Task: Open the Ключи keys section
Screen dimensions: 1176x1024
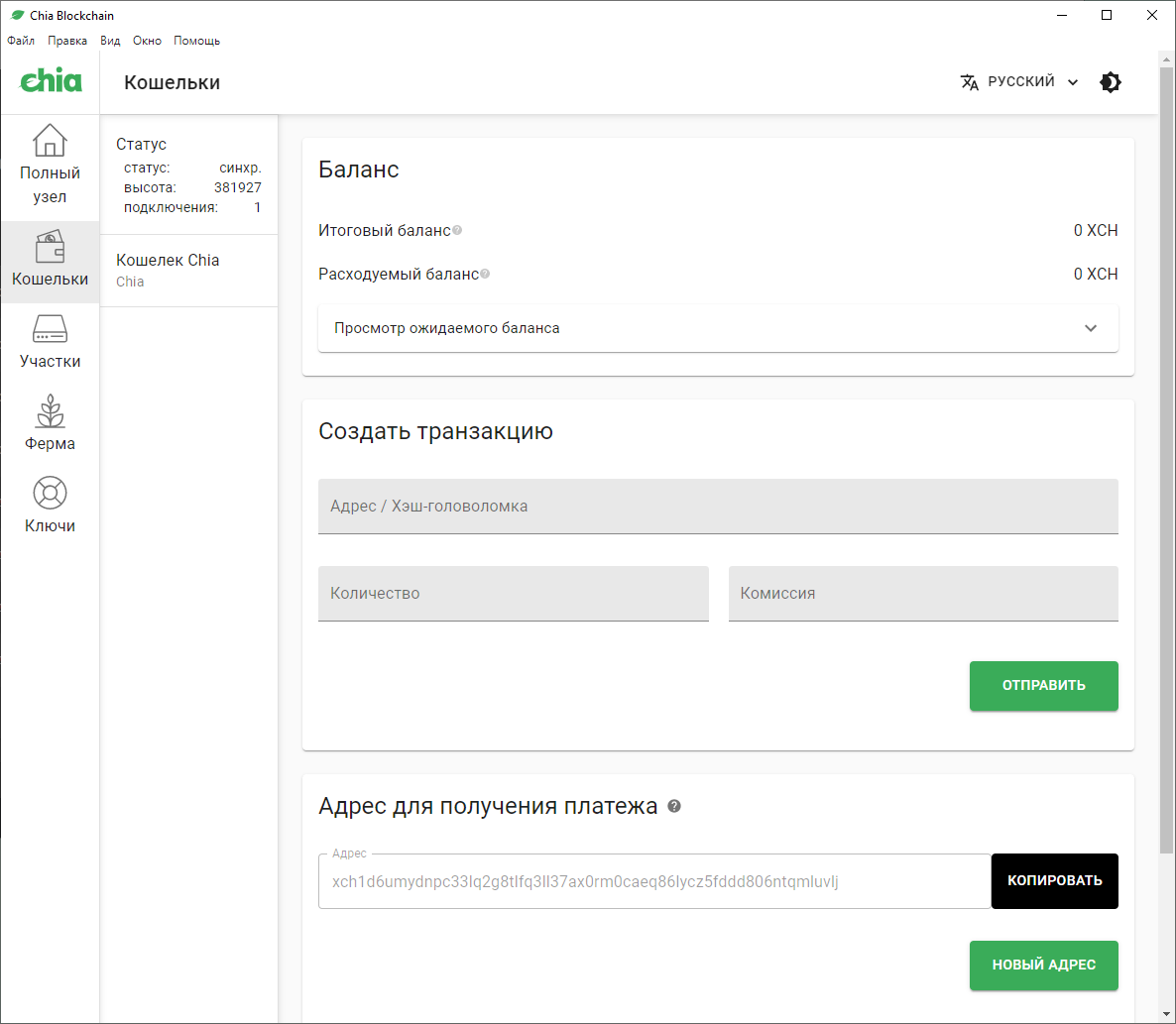Action: tap(50, 507)
